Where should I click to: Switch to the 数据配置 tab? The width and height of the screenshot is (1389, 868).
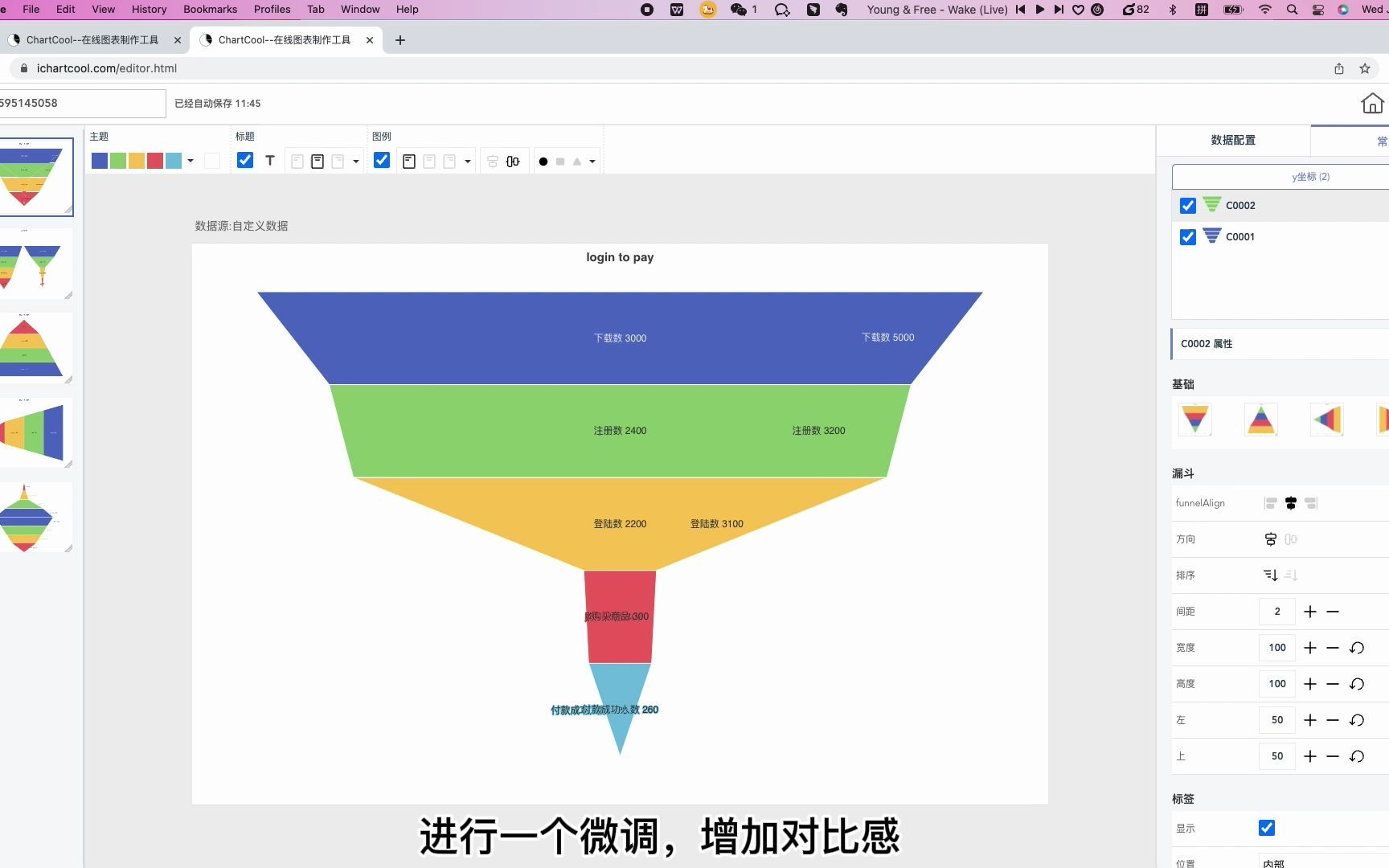[1233, 140]
